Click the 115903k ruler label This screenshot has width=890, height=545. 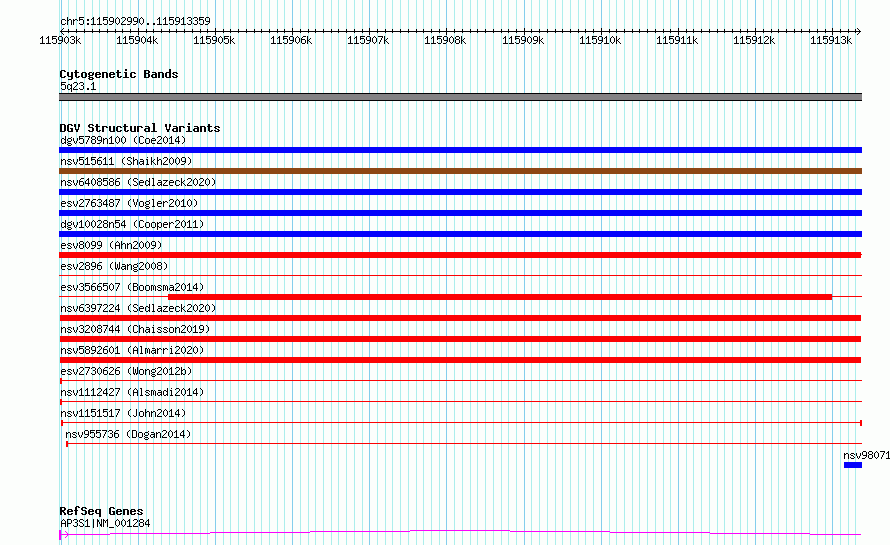[60, 40]
